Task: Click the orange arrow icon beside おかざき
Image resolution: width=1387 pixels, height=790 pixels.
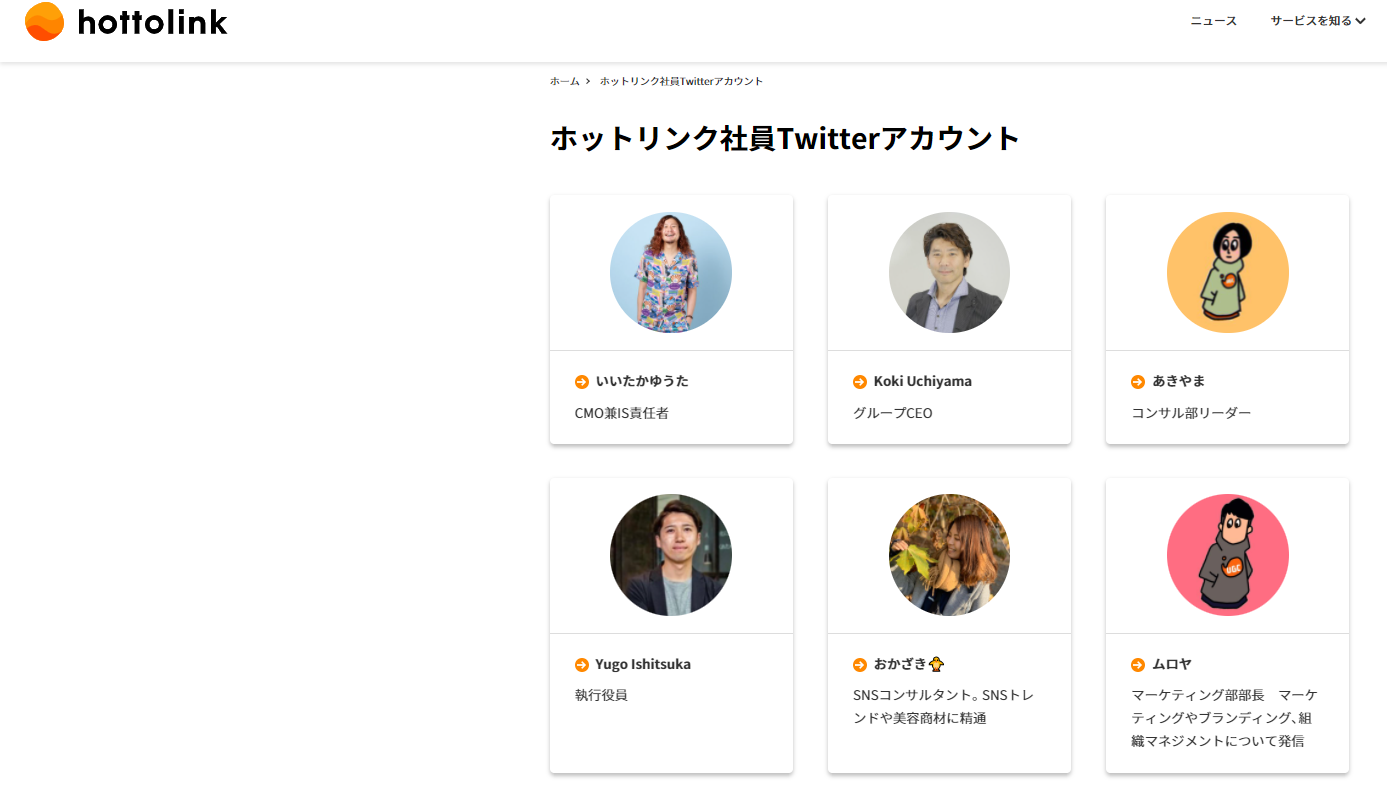Action: 860,665
